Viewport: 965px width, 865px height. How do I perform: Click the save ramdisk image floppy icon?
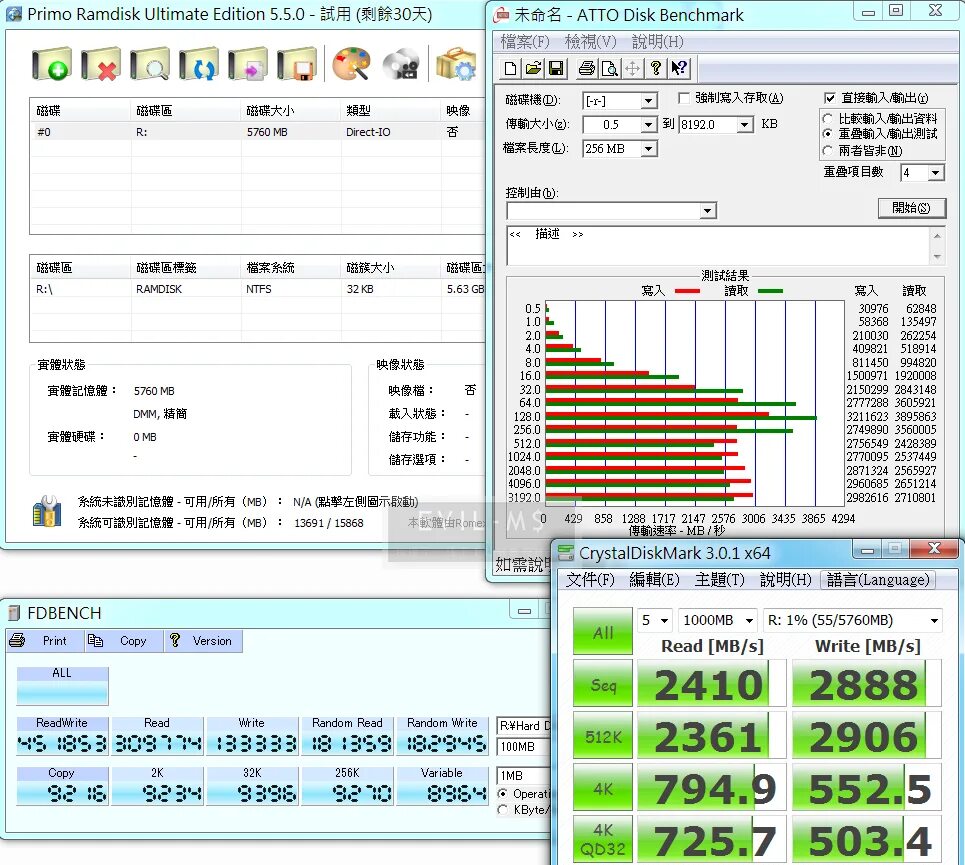(297, 64)
